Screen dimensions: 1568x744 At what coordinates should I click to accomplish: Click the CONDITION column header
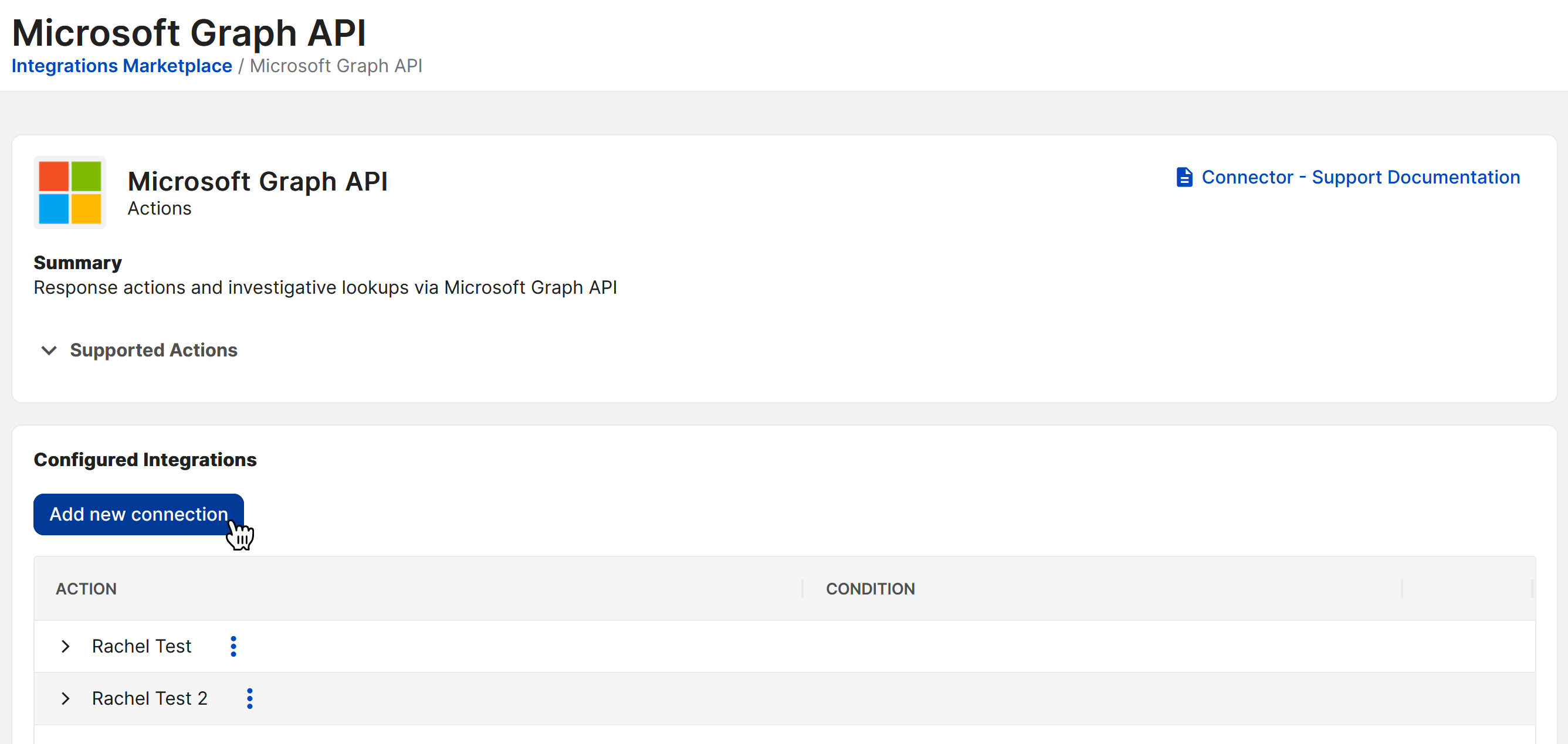click(870, 588)
